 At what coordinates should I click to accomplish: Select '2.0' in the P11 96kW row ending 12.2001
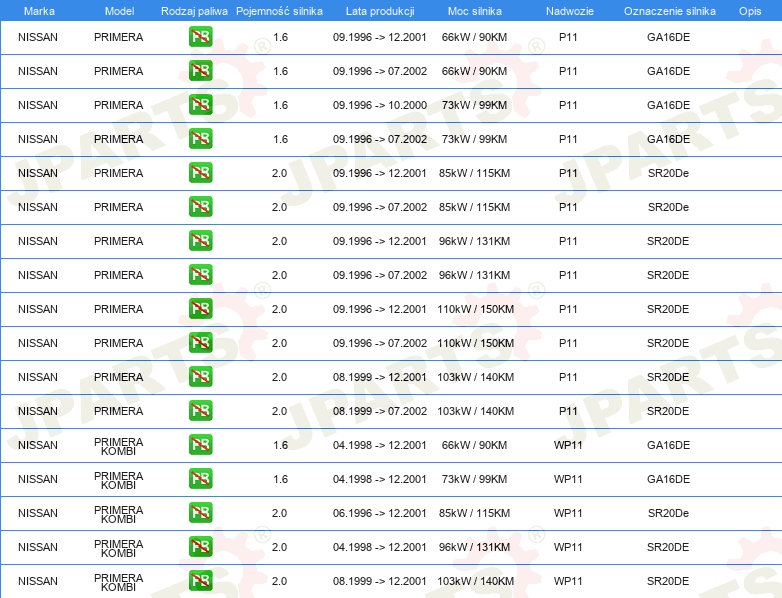point(279,241)
